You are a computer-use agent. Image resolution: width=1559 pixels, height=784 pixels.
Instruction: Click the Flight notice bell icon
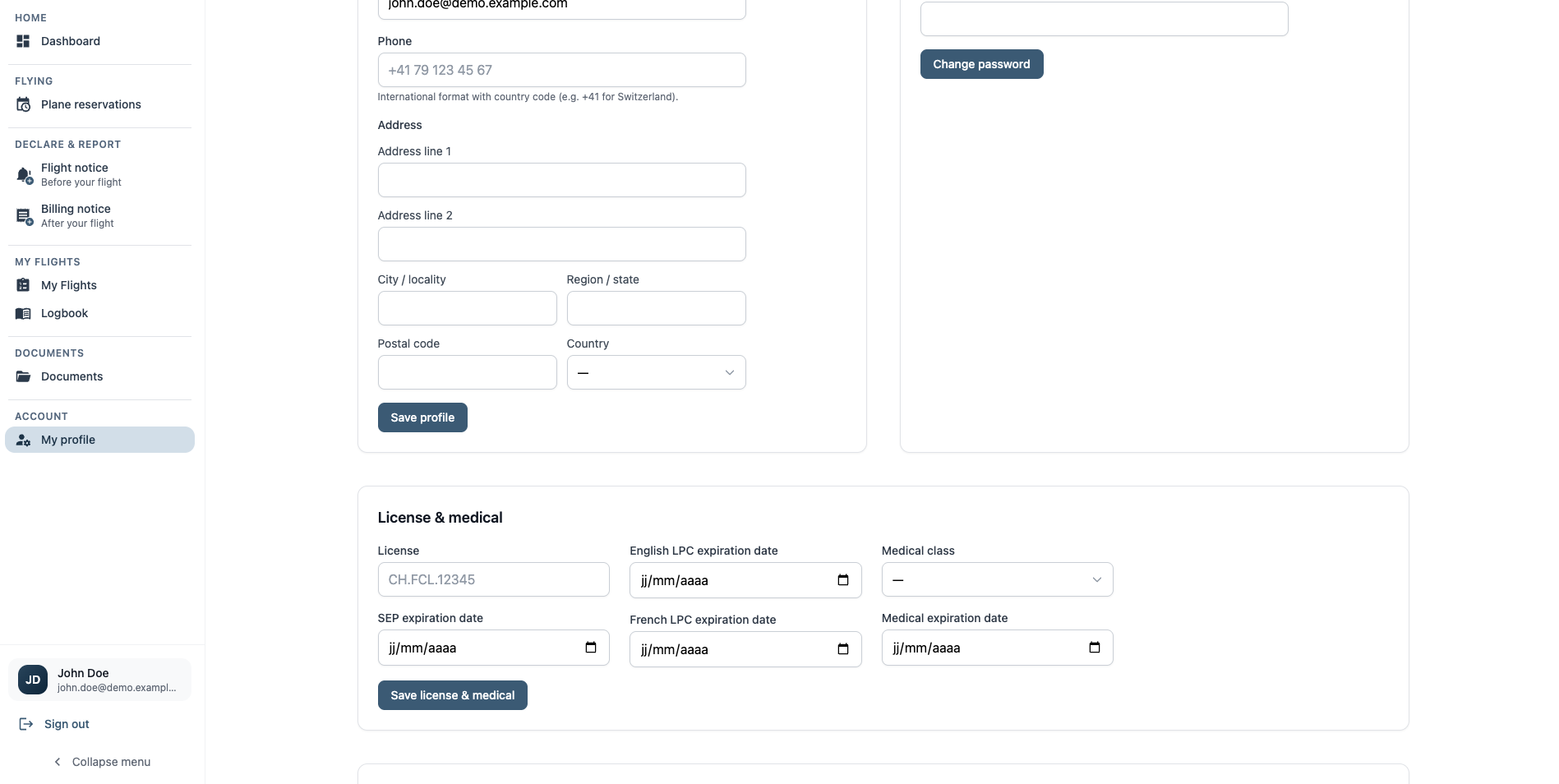(x=24, y=175)
